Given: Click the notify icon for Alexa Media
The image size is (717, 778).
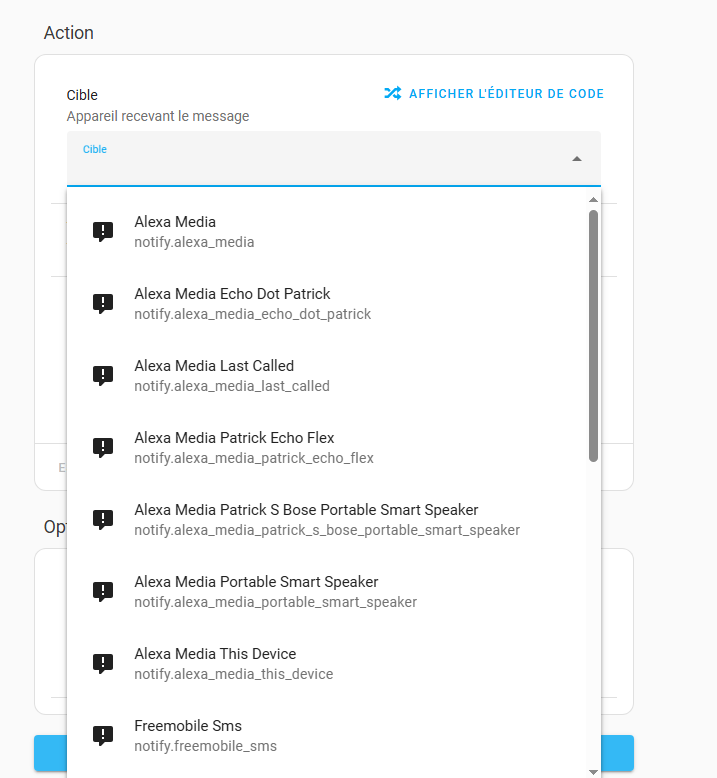Looking at the screenshot, I should point(103,231).
